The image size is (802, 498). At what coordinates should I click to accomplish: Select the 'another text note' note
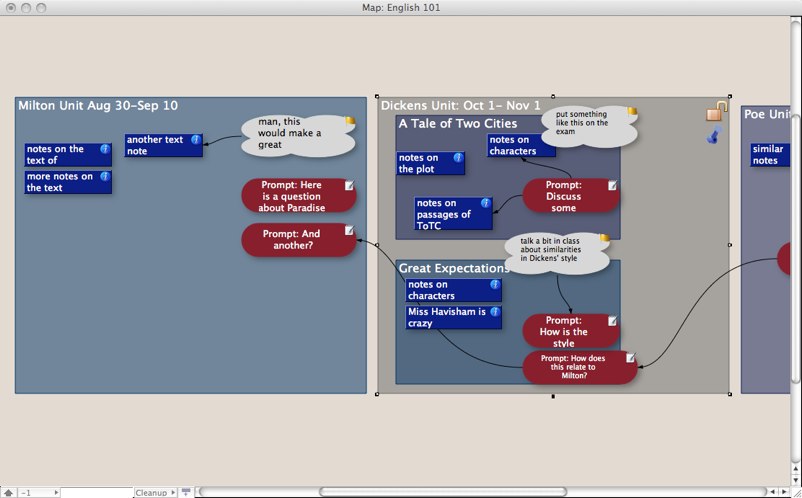click(164, 145)
